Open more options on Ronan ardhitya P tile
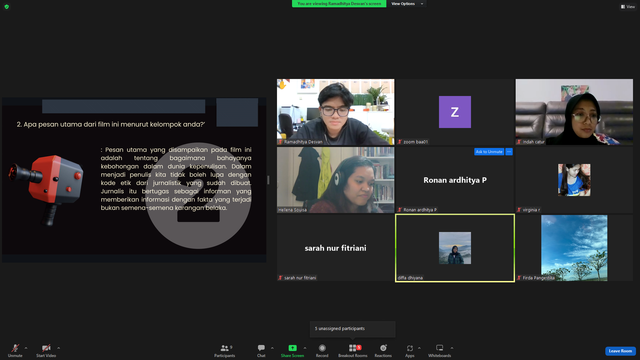640x360 pixels. click(509, 152)
